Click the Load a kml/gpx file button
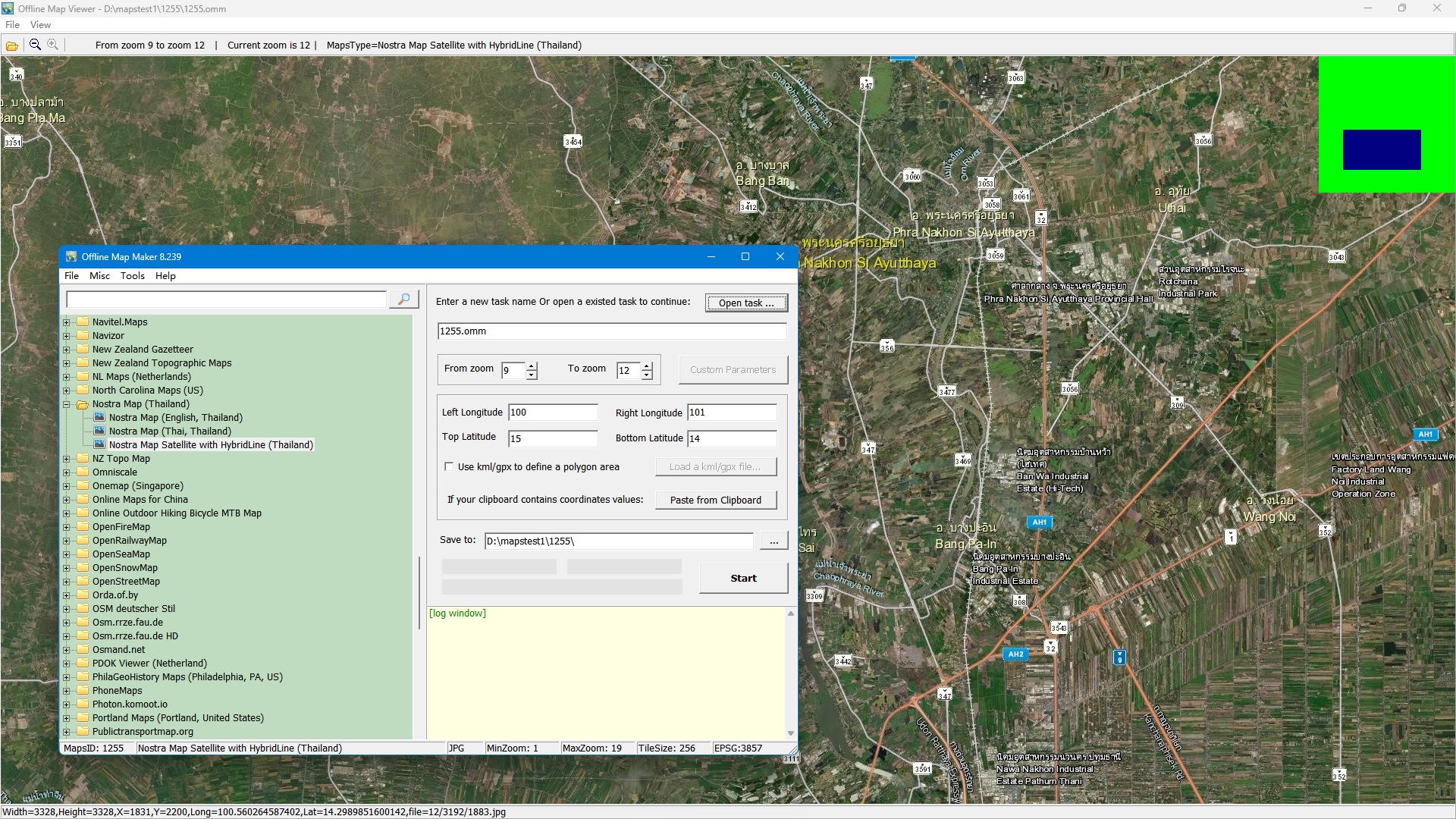1456x819 pixels. pyautogui.click(x=716, y=467)
